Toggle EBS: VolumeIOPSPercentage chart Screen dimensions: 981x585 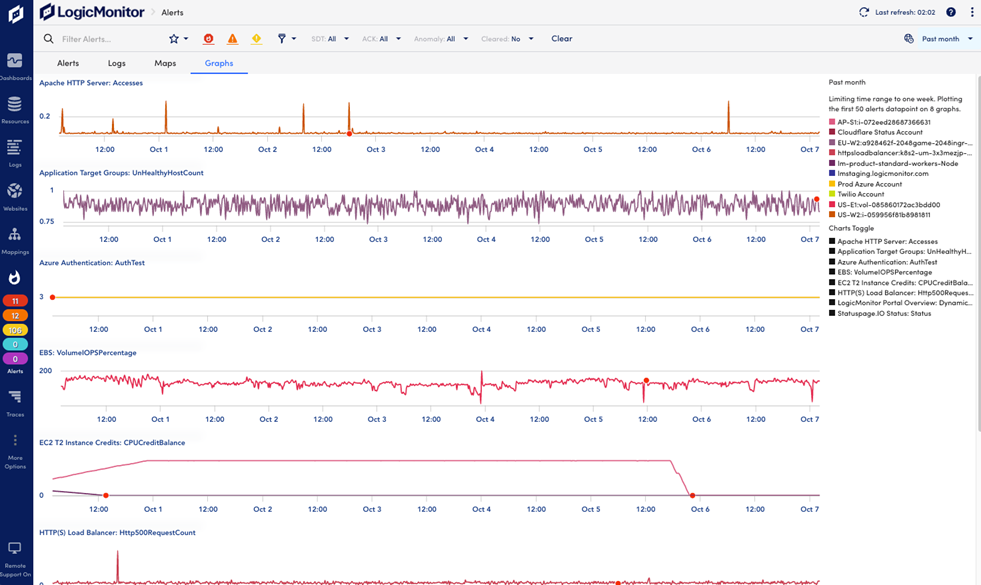pos(880,272)
